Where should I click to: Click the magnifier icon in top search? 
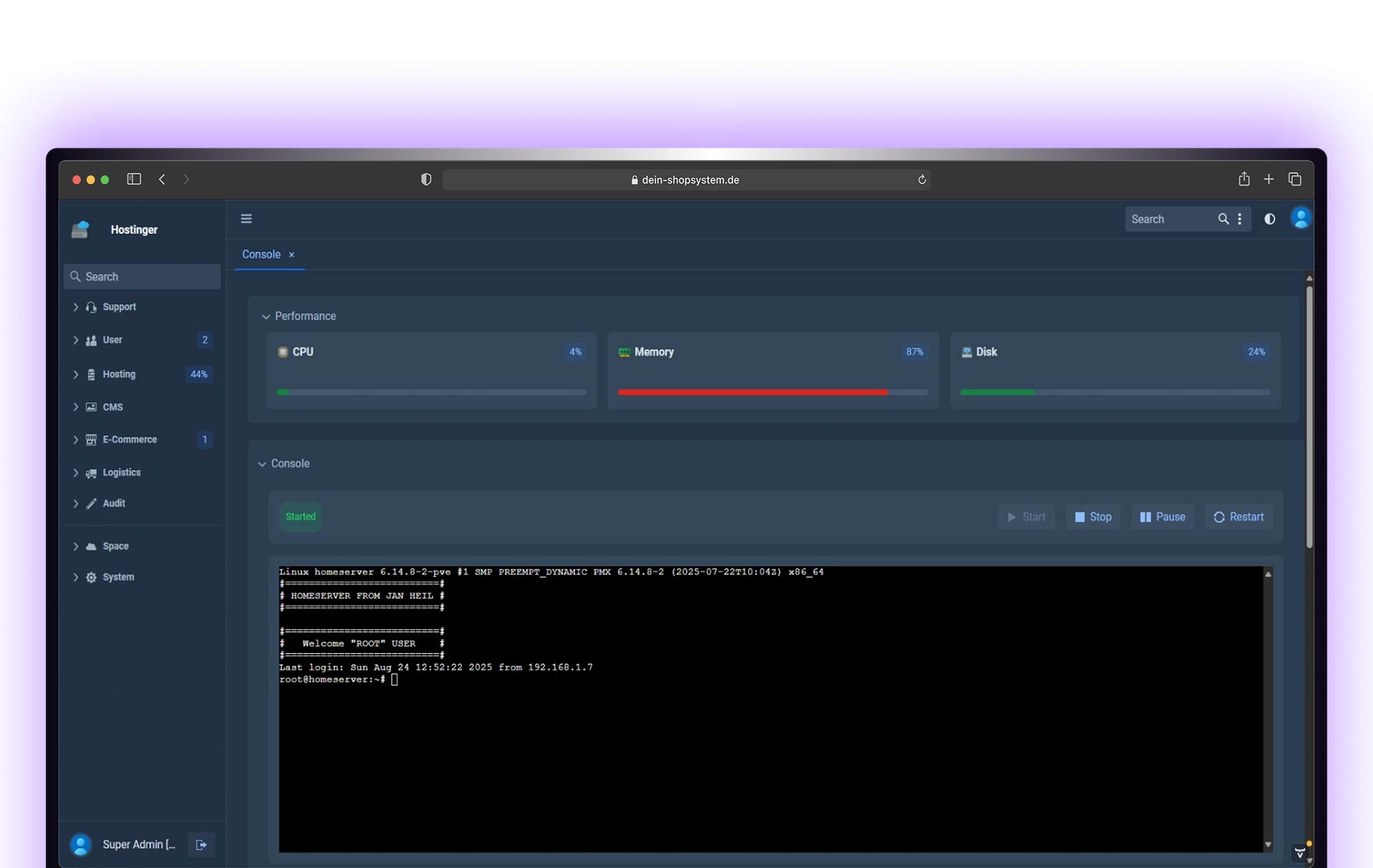pyautogui.click(x=1223, y=219)
